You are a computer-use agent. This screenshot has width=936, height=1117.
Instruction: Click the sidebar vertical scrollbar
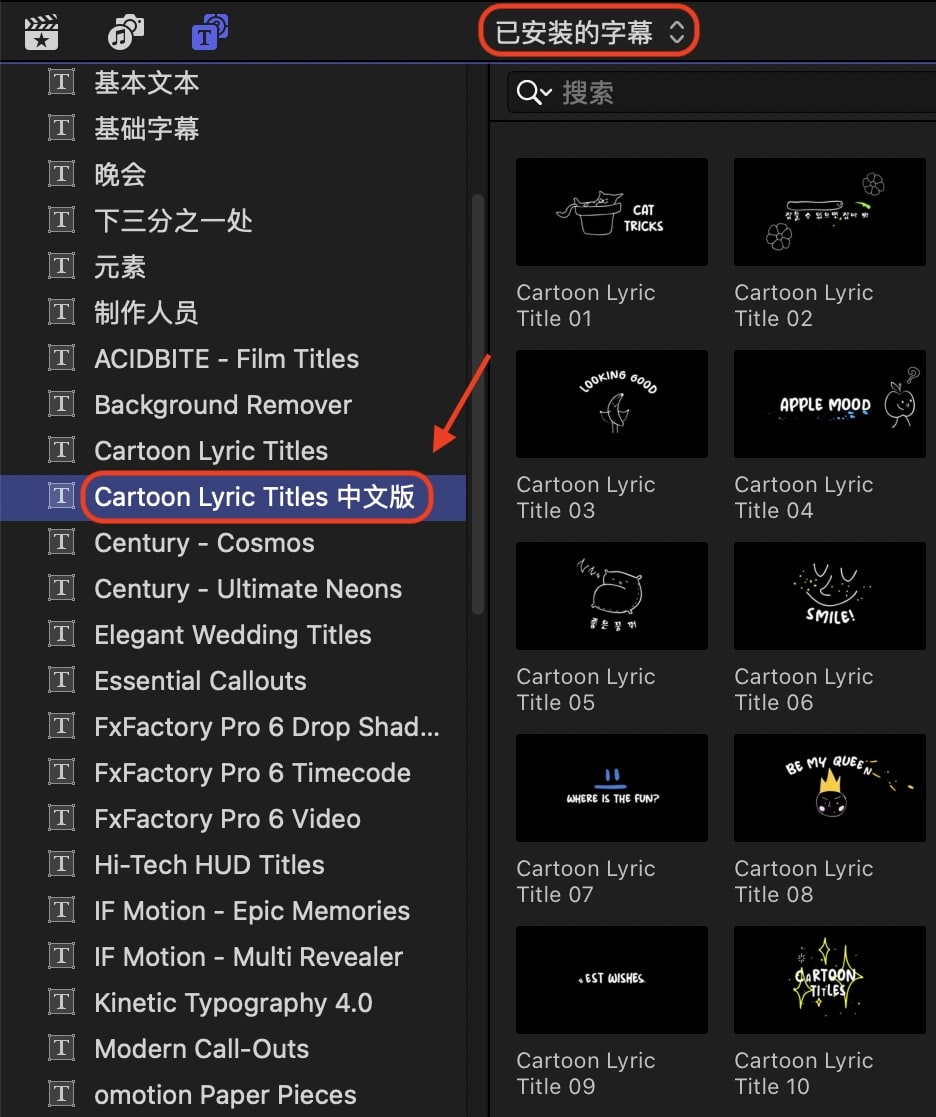pyautogui.click(x=477, y=404)
